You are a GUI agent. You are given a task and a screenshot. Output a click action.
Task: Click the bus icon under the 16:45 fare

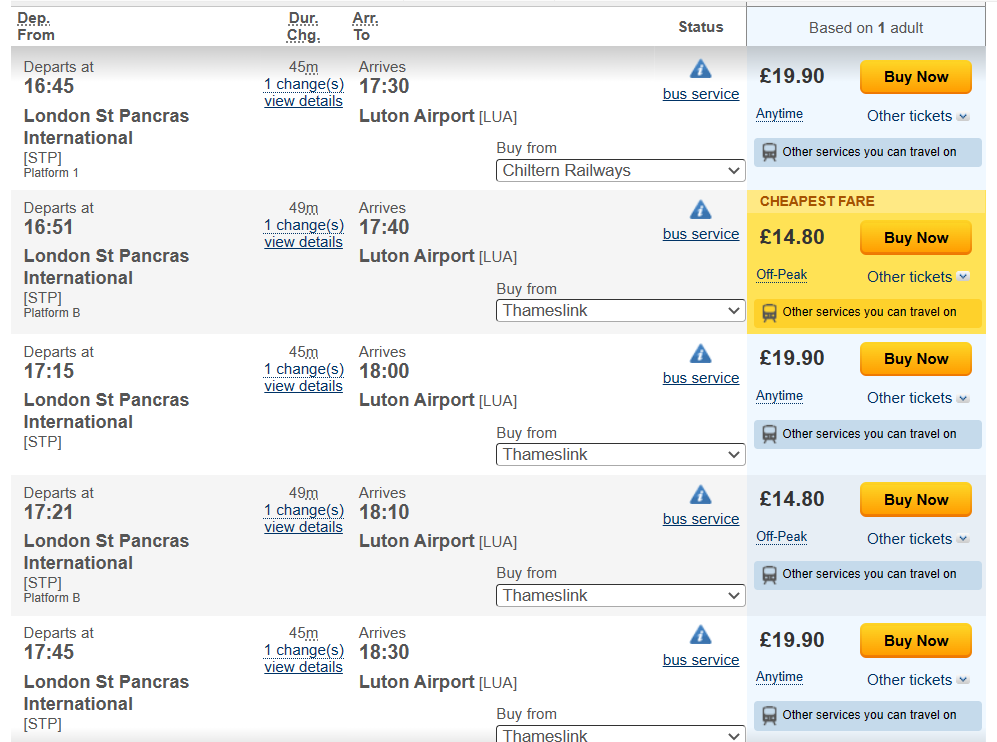tap(770, 152)
